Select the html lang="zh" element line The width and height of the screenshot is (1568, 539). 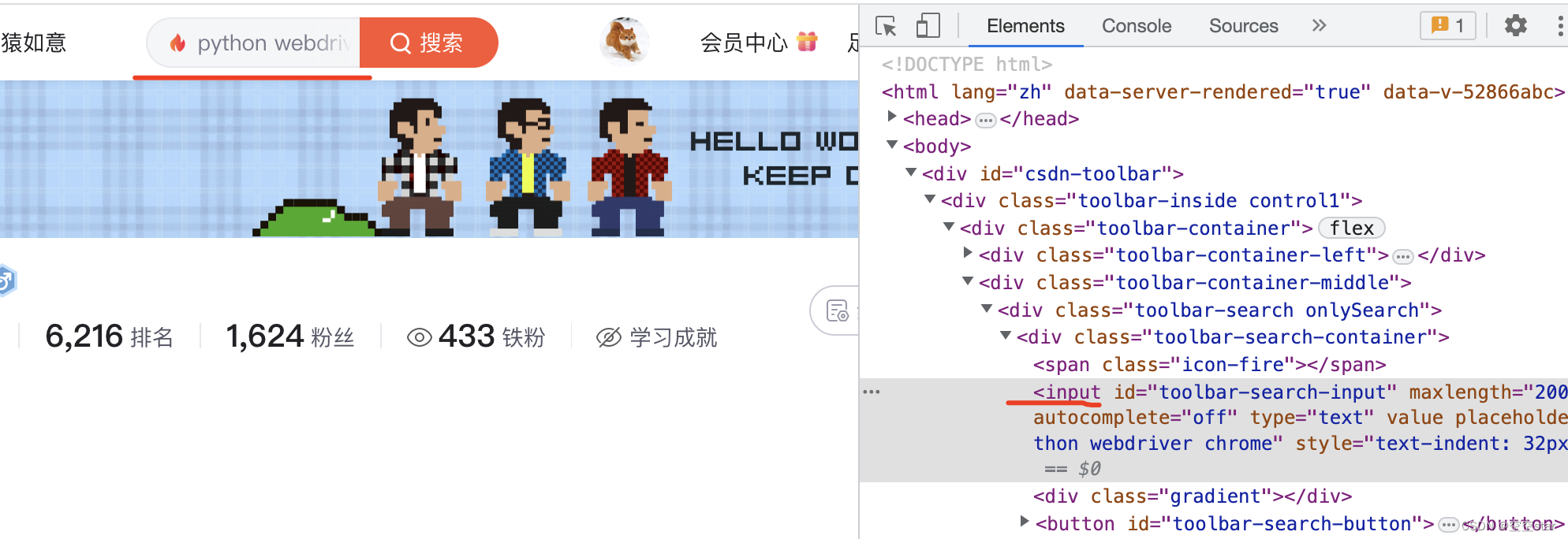(1223, 91)
